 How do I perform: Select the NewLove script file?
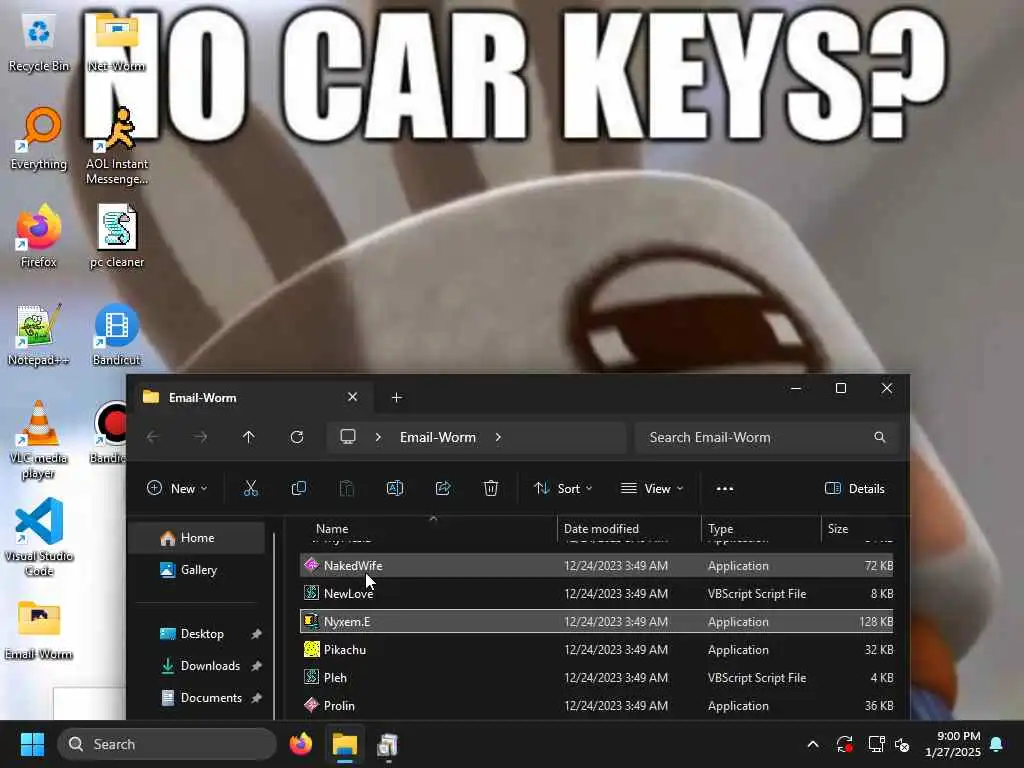596,594
